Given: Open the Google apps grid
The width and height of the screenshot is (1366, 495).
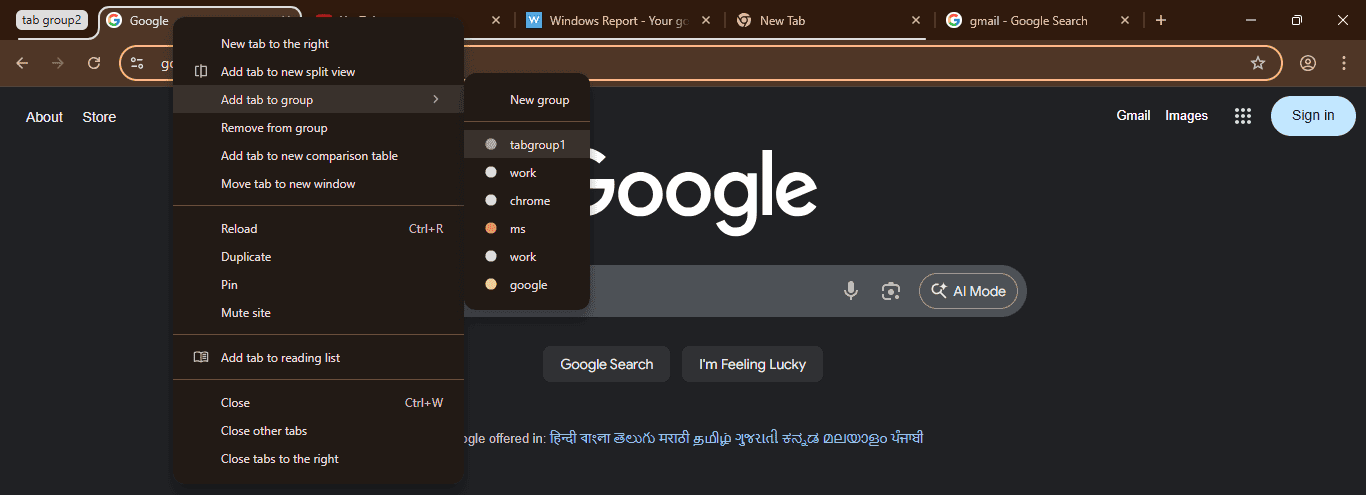Looking at the screenshot, I should (1243, 116).
